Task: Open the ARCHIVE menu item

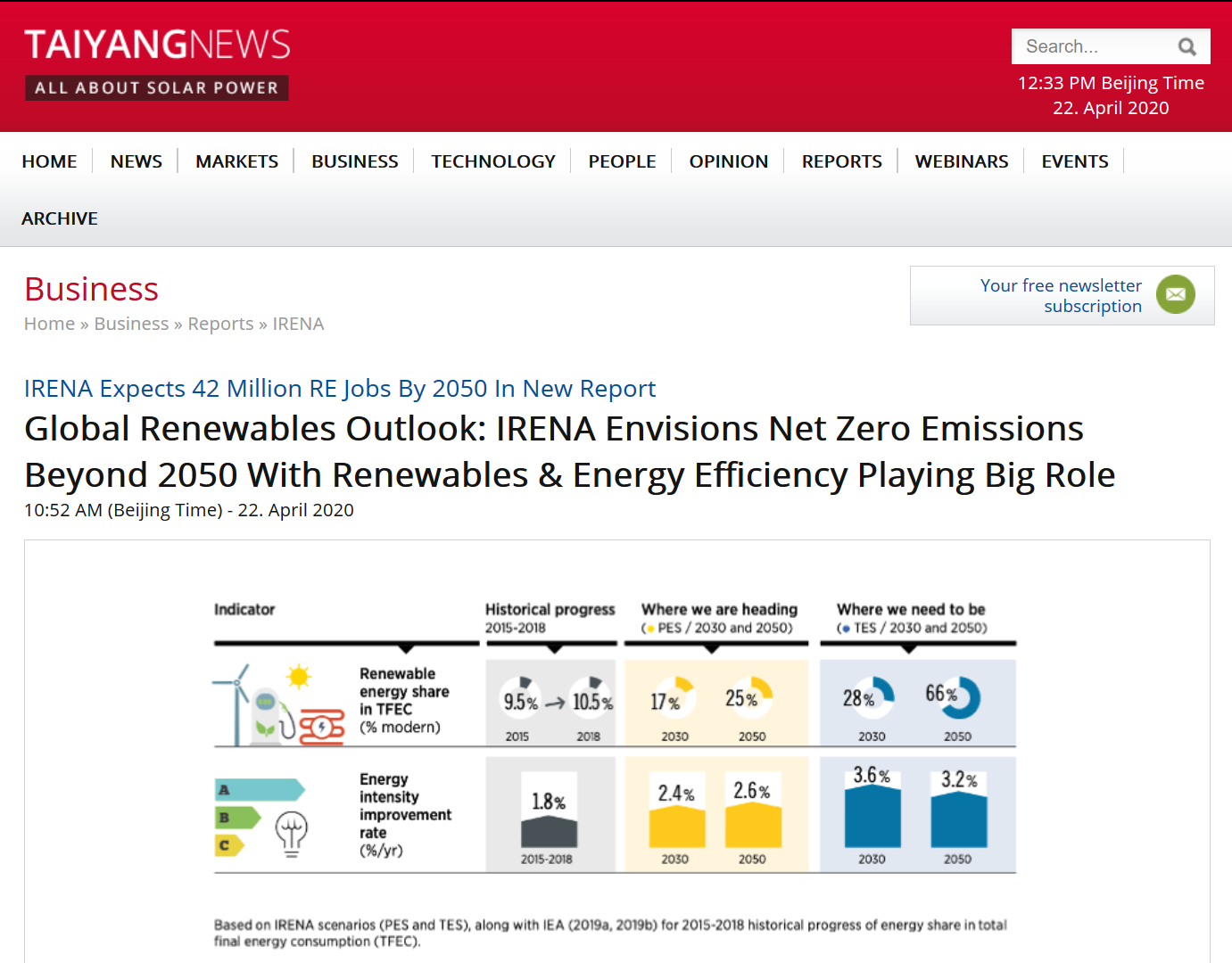Action: (x=60, y=218)
